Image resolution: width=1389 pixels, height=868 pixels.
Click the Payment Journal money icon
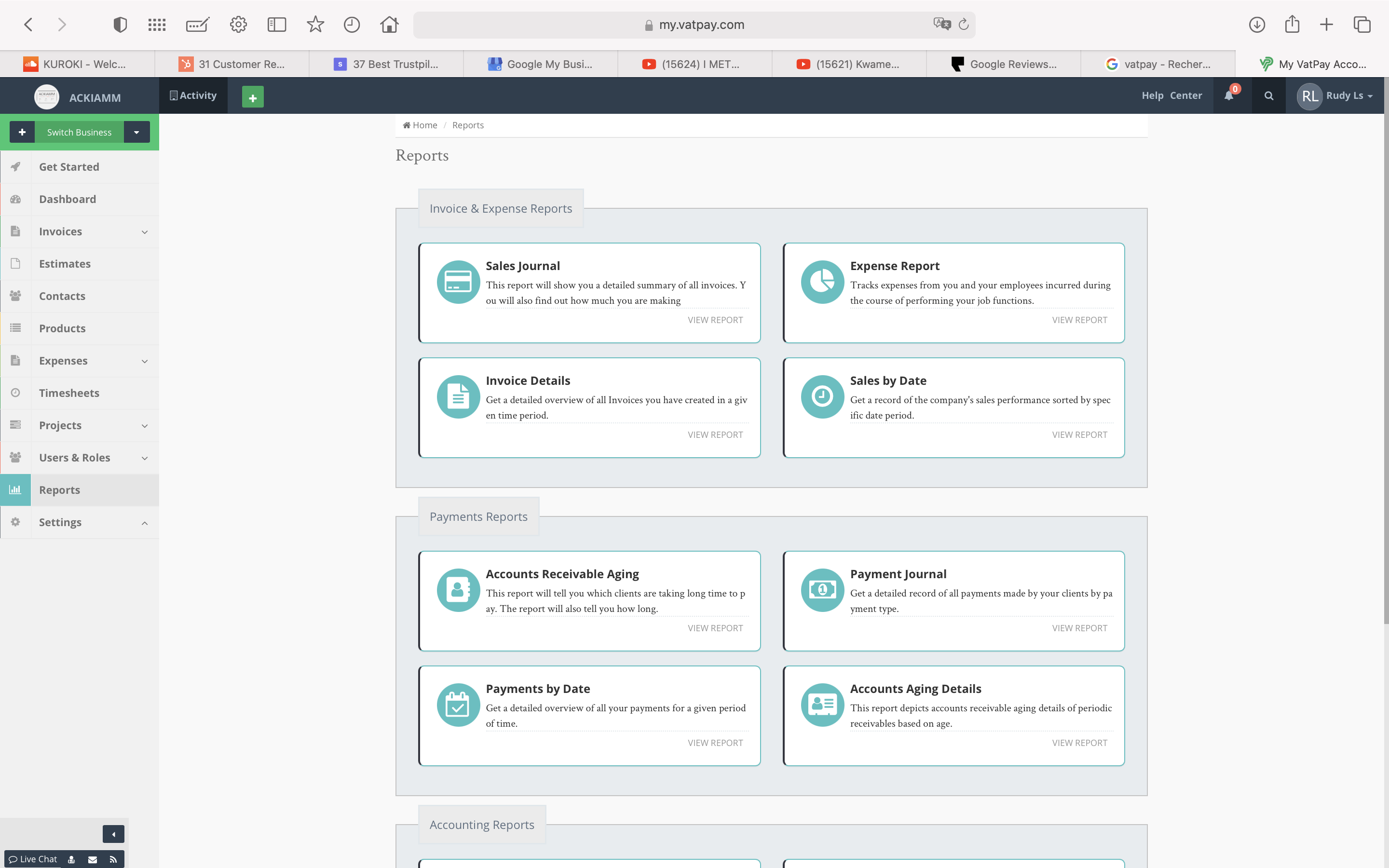pyautogui.click(x=822, y=590)
